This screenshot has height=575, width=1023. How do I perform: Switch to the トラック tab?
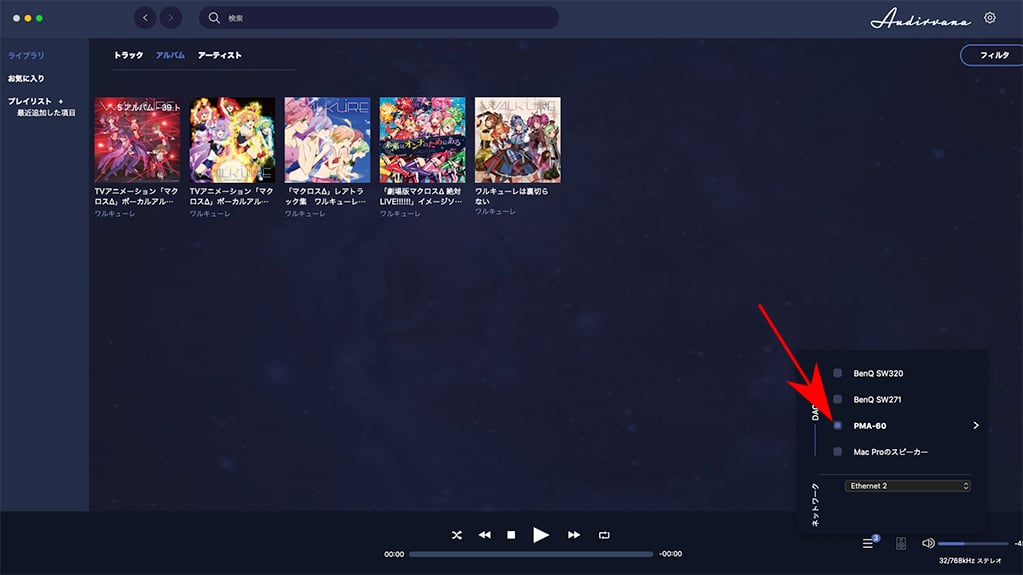pyautogui.click(x=129, y=55)
